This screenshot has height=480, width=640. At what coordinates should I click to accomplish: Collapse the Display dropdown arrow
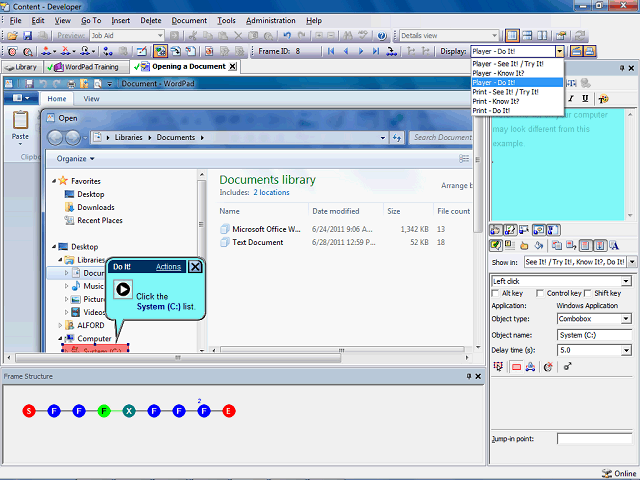pos(560,51)
